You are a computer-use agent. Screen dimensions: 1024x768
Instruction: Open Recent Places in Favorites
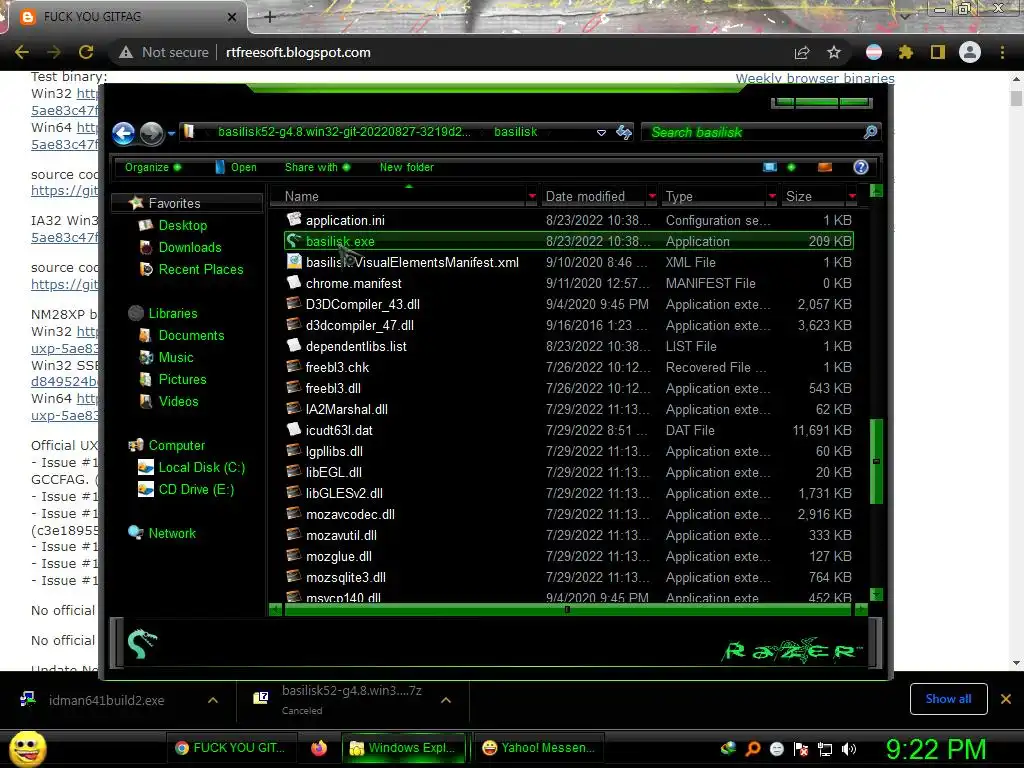tap(200, 269)
